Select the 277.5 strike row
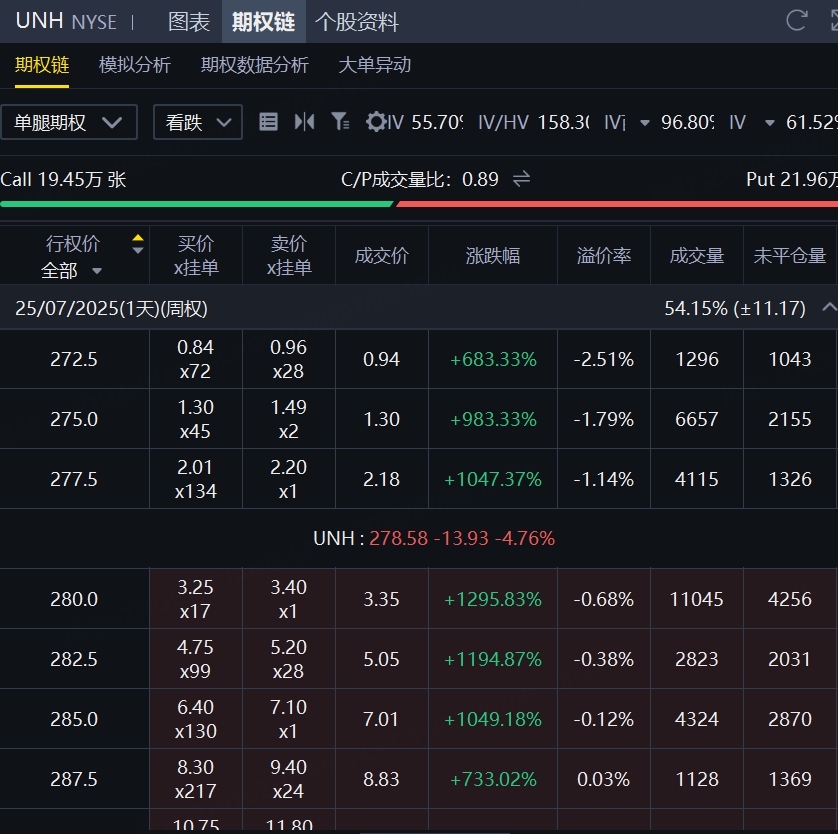This screenshot has width=838, height=834. pyautogui.click(x=419, y=479)
